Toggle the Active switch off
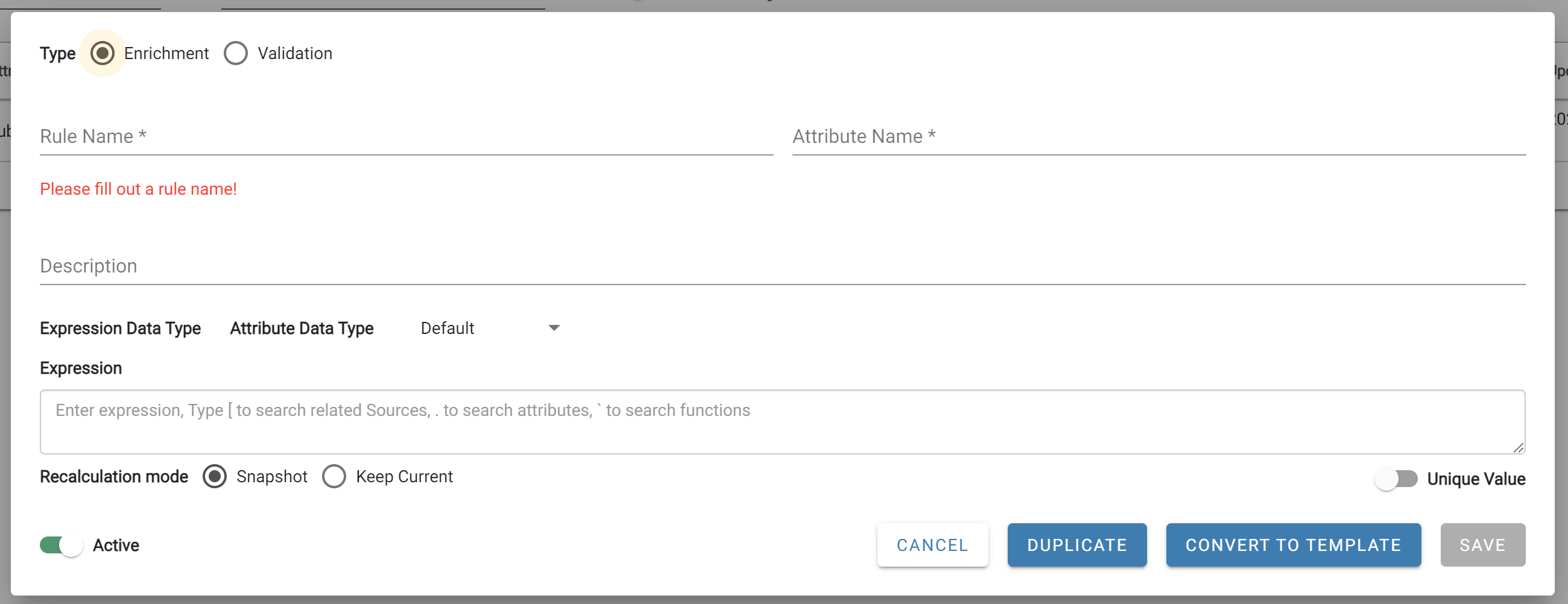 [61, 545]
